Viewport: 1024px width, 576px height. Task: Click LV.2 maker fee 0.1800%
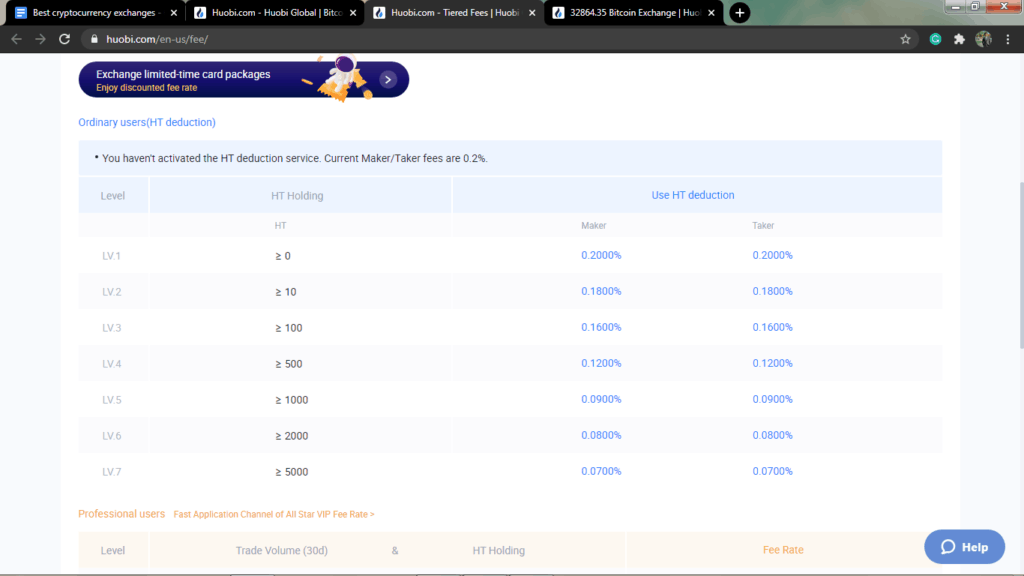coord(601,291)
